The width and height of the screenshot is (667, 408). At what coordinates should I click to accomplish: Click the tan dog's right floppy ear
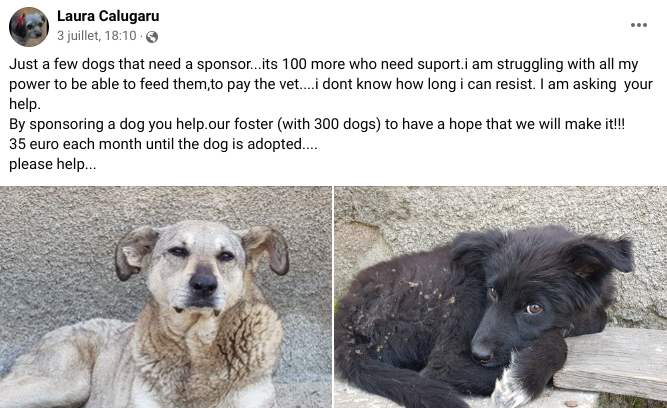click(268, 249)
